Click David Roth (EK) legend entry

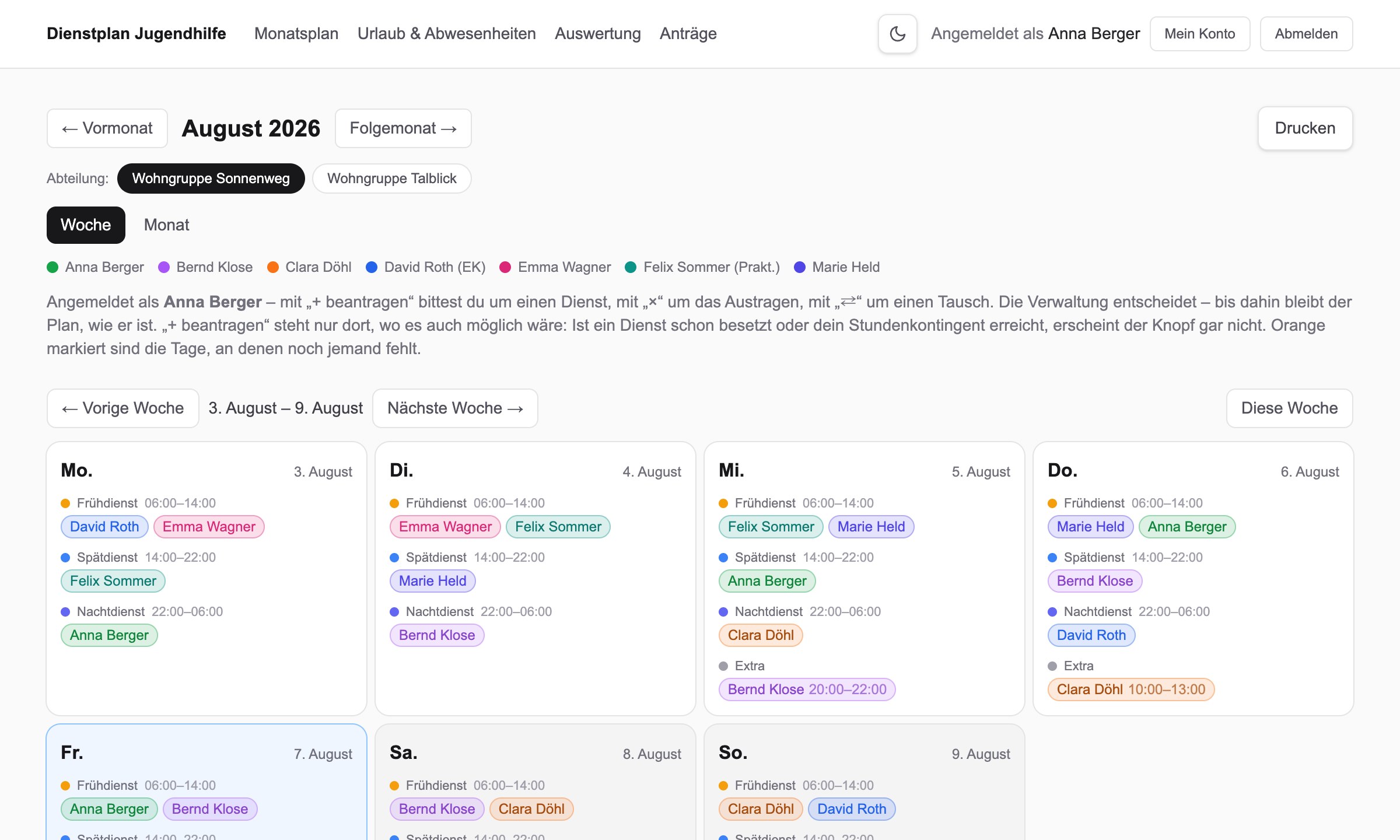click(425, 267)
